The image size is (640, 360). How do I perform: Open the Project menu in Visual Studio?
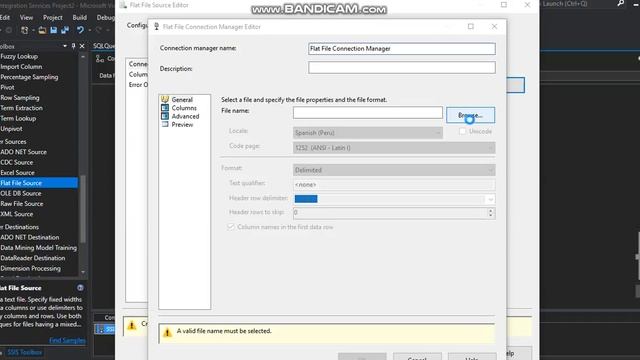coord(53,18)
